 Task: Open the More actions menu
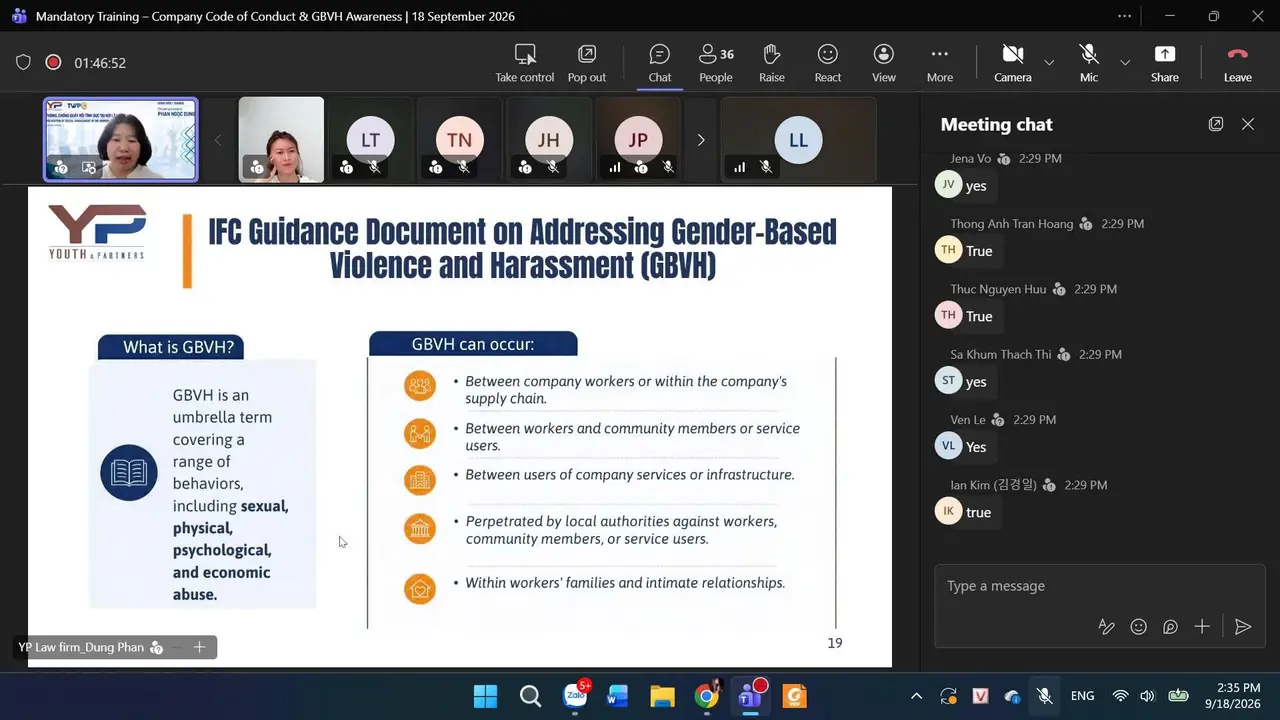point(939,62)
